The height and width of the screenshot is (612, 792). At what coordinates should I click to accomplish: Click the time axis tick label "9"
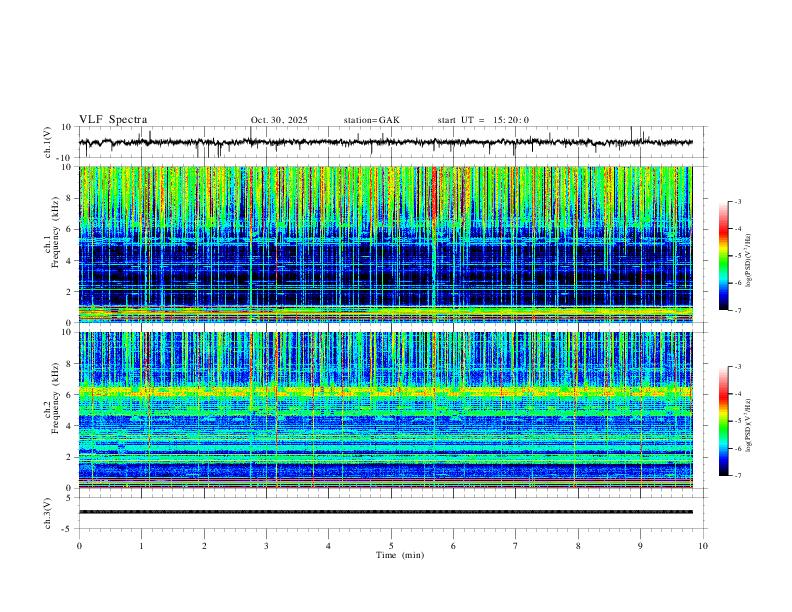coord(640,546)
